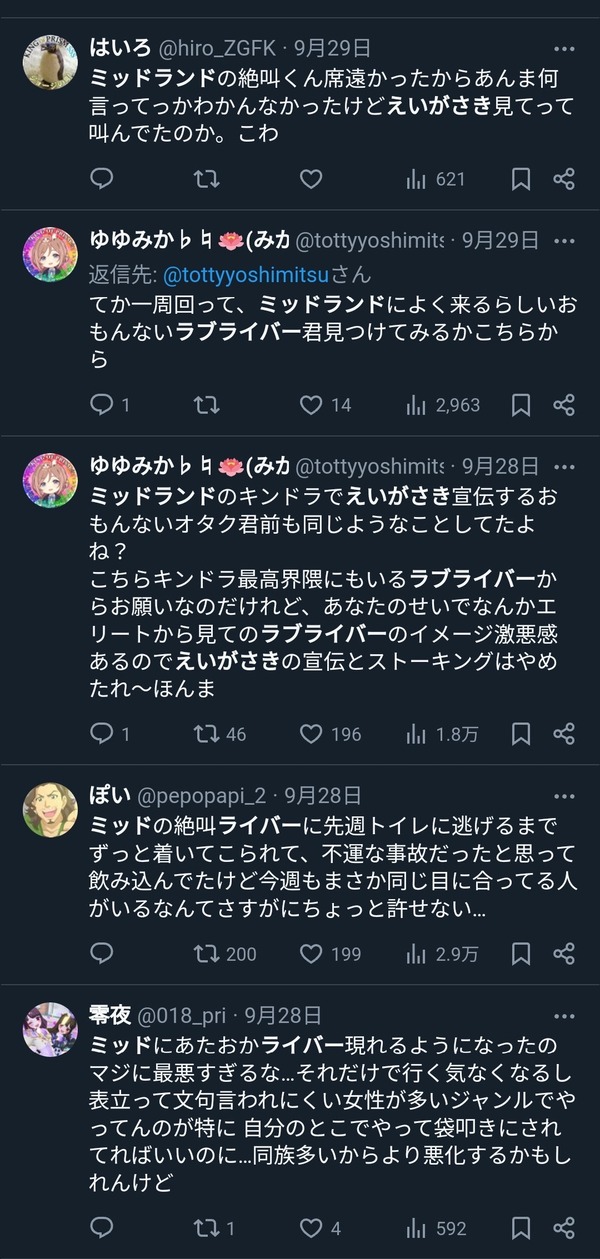Retweet the tweet with 46 retweets
600x1259 pixels.
tap(220, 734)
